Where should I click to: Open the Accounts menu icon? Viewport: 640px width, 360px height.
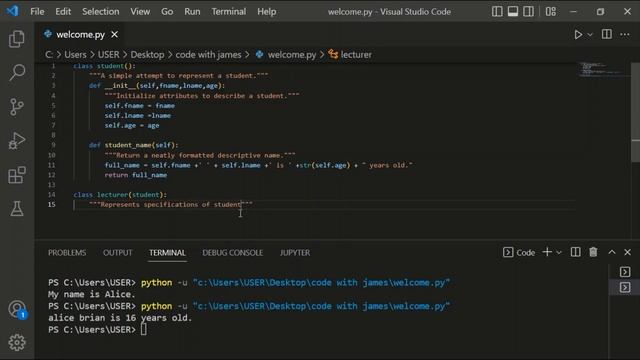[17, 309]
